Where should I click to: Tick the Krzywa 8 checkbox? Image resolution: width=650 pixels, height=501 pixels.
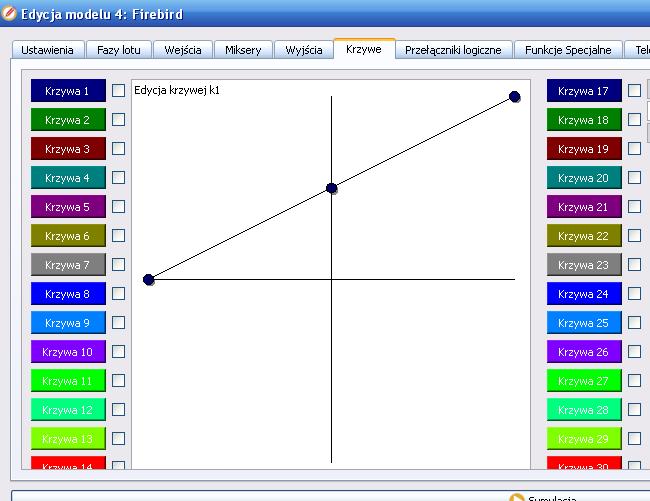click(x=119, y=294)
